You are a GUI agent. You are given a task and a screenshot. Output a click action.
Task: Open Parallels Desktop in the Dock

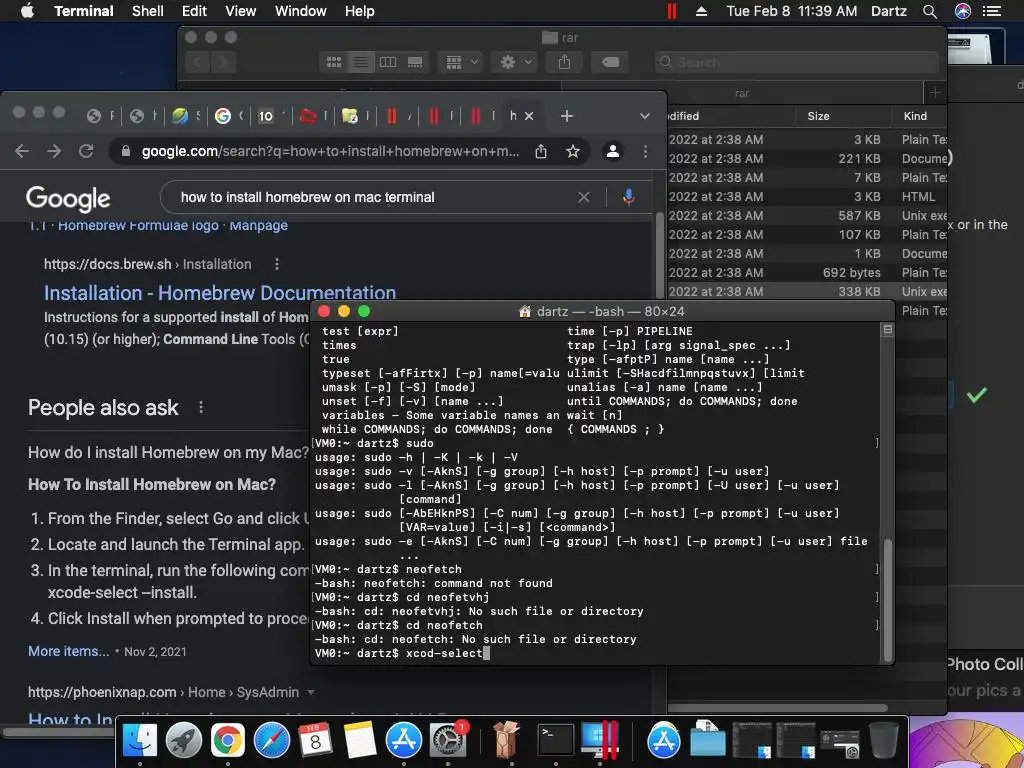pyautogui.click(x=600, y=740)
